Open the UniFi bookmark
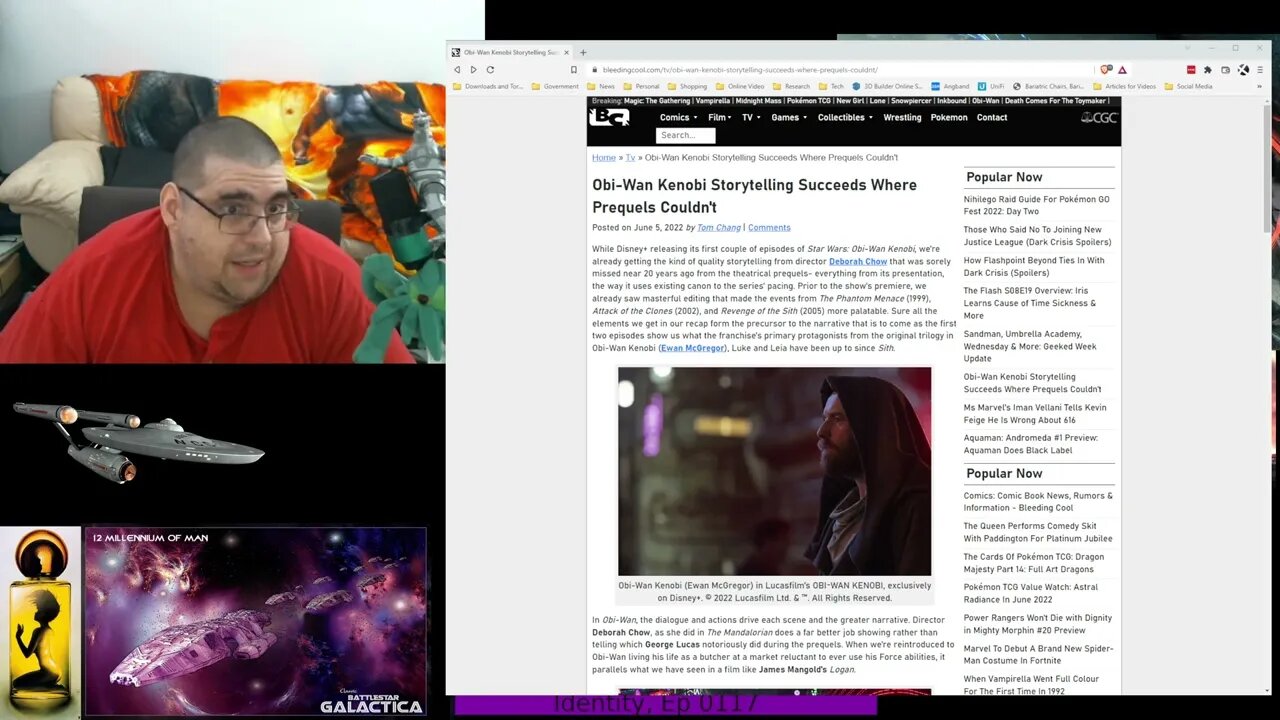 pyautogui.click(x=990, y=86)
